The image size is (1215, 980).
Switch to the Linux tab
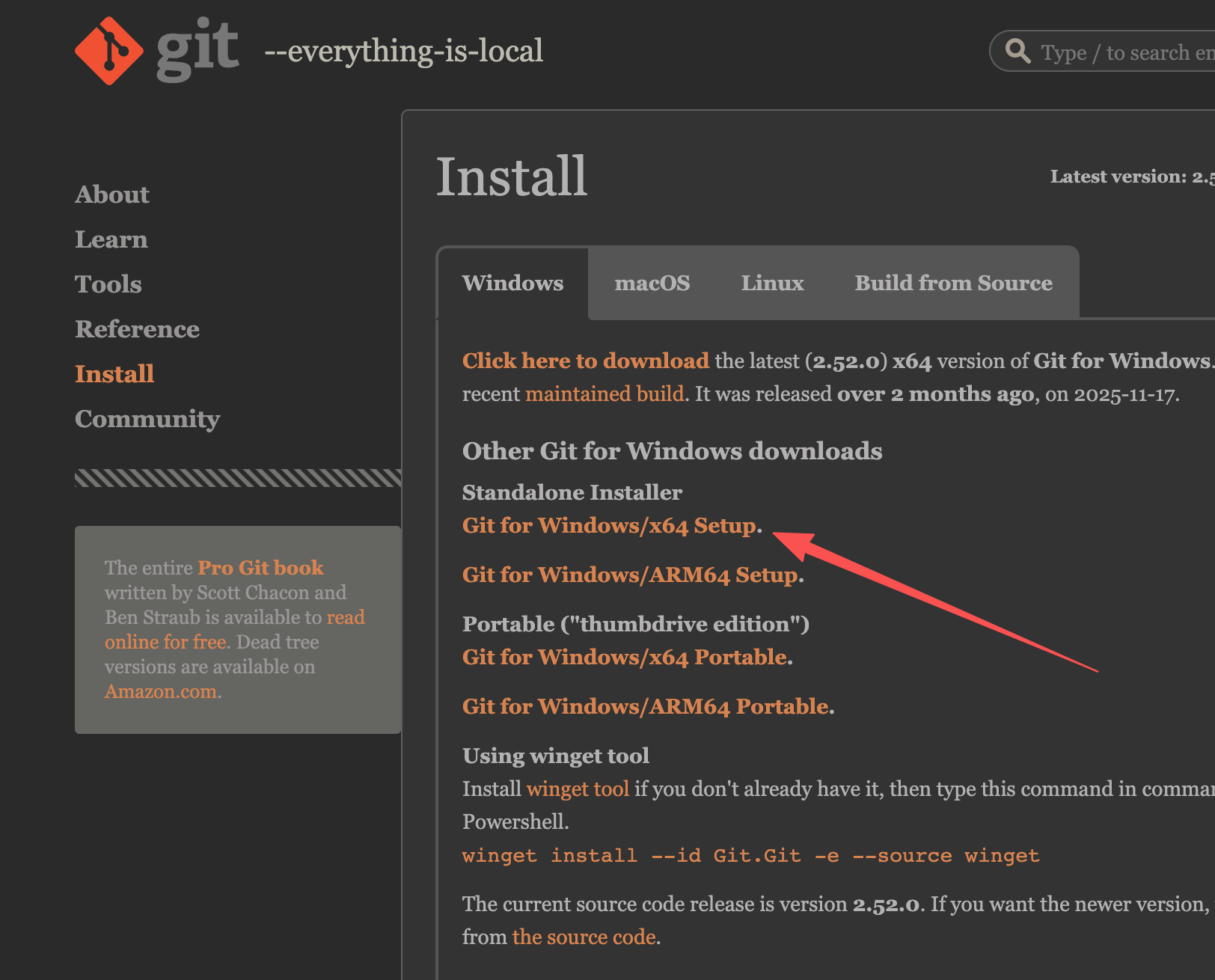tap(772, 283)
